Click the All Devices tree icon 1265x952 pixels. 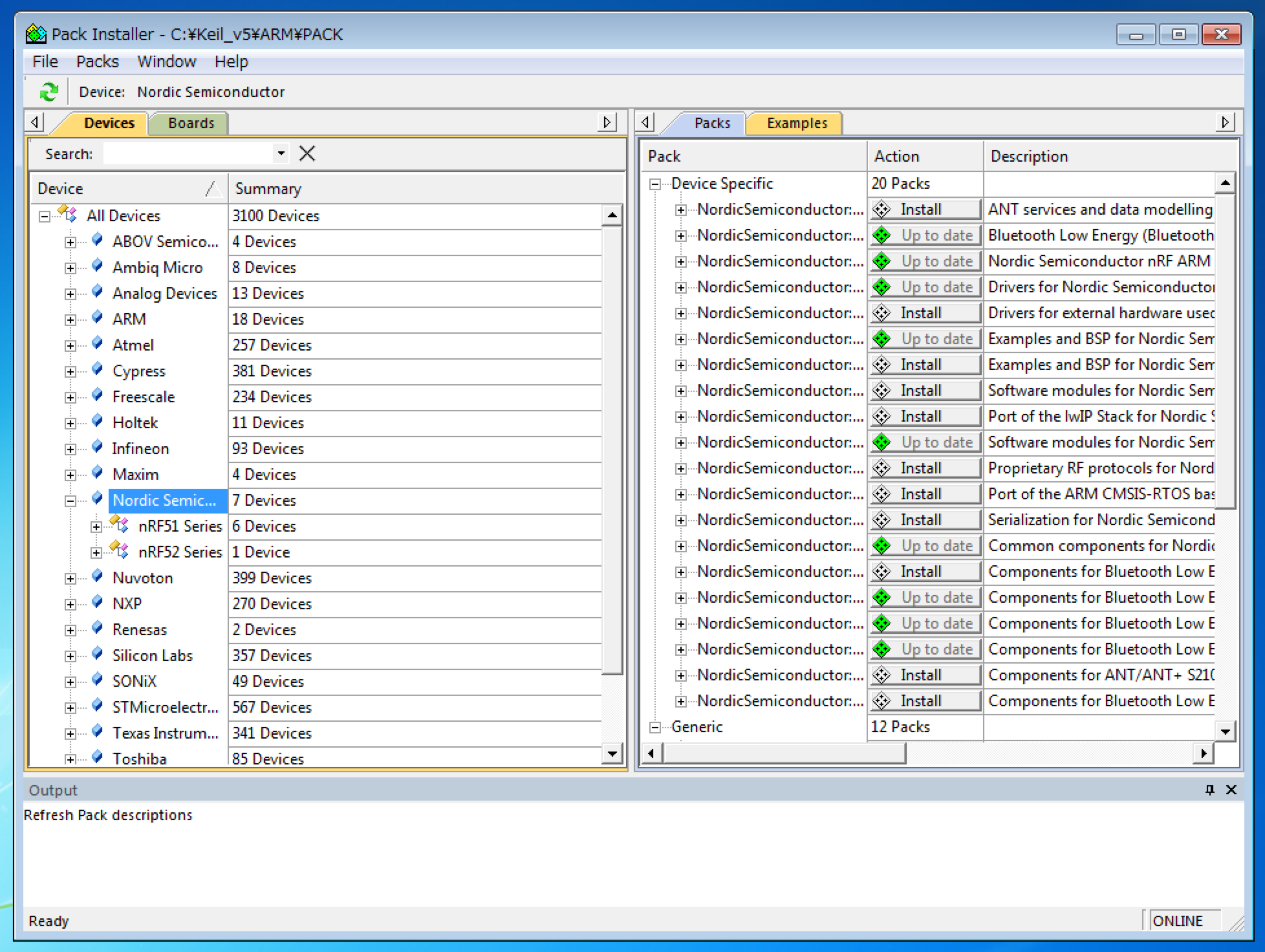point(68,214)
